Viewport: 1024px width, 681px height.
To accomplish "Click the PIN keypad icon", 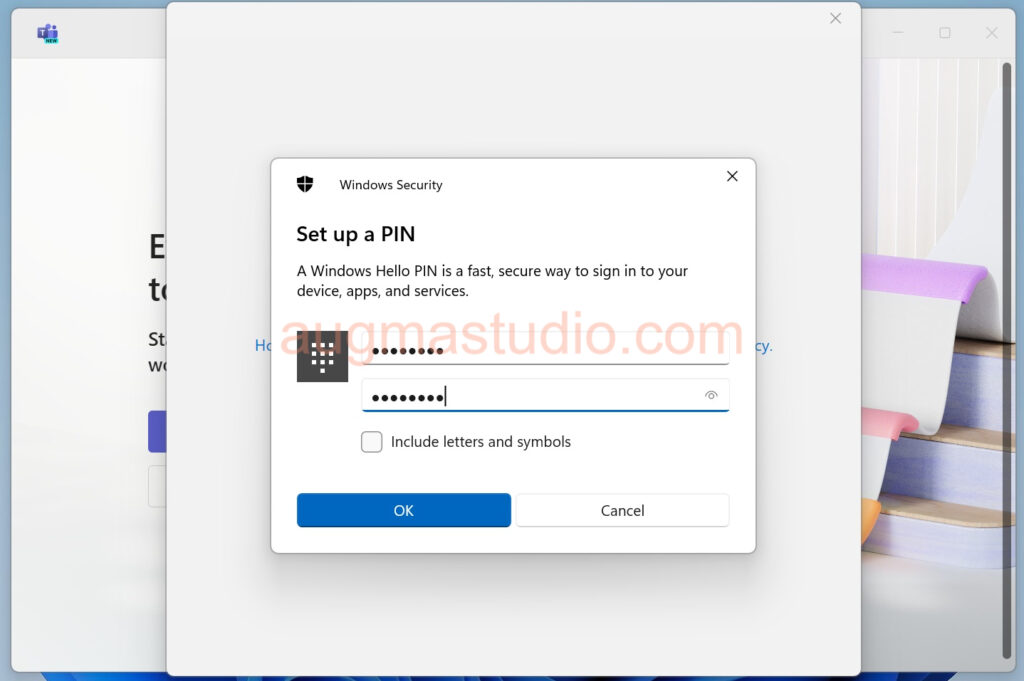I will (x=323, y=356).
